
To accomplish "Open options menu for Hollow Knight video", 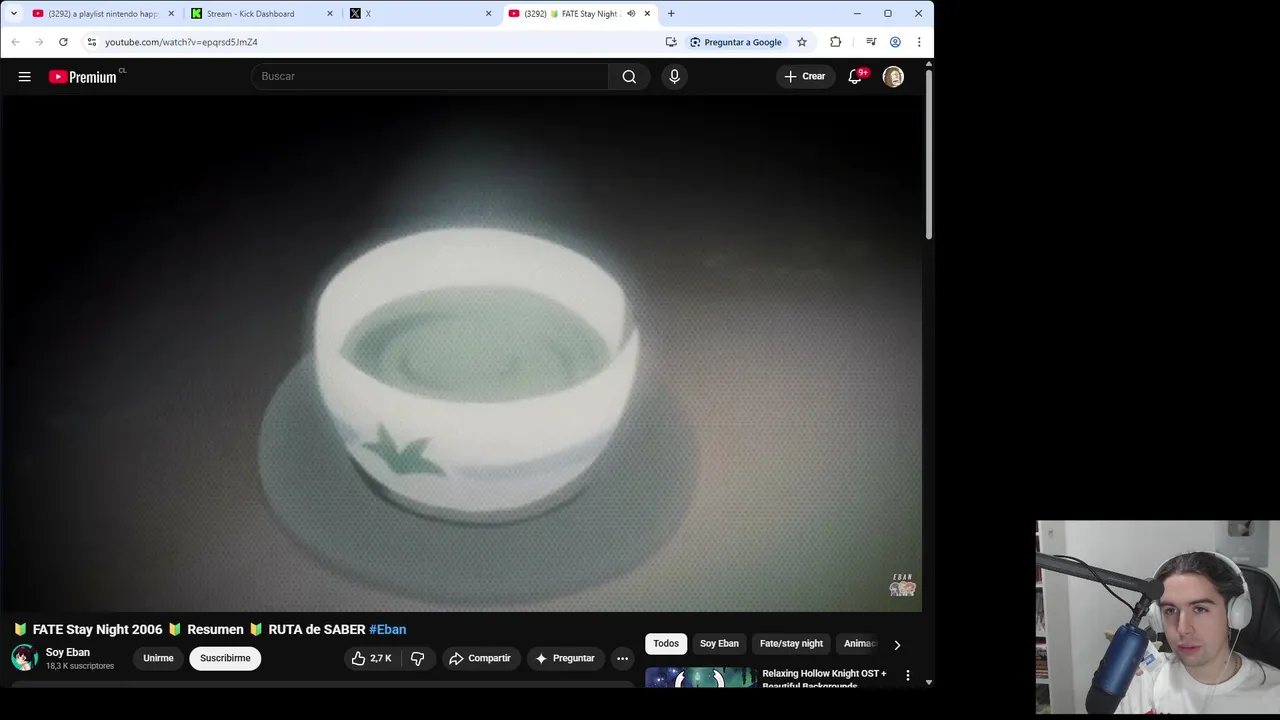I will [x=908, y=676].
